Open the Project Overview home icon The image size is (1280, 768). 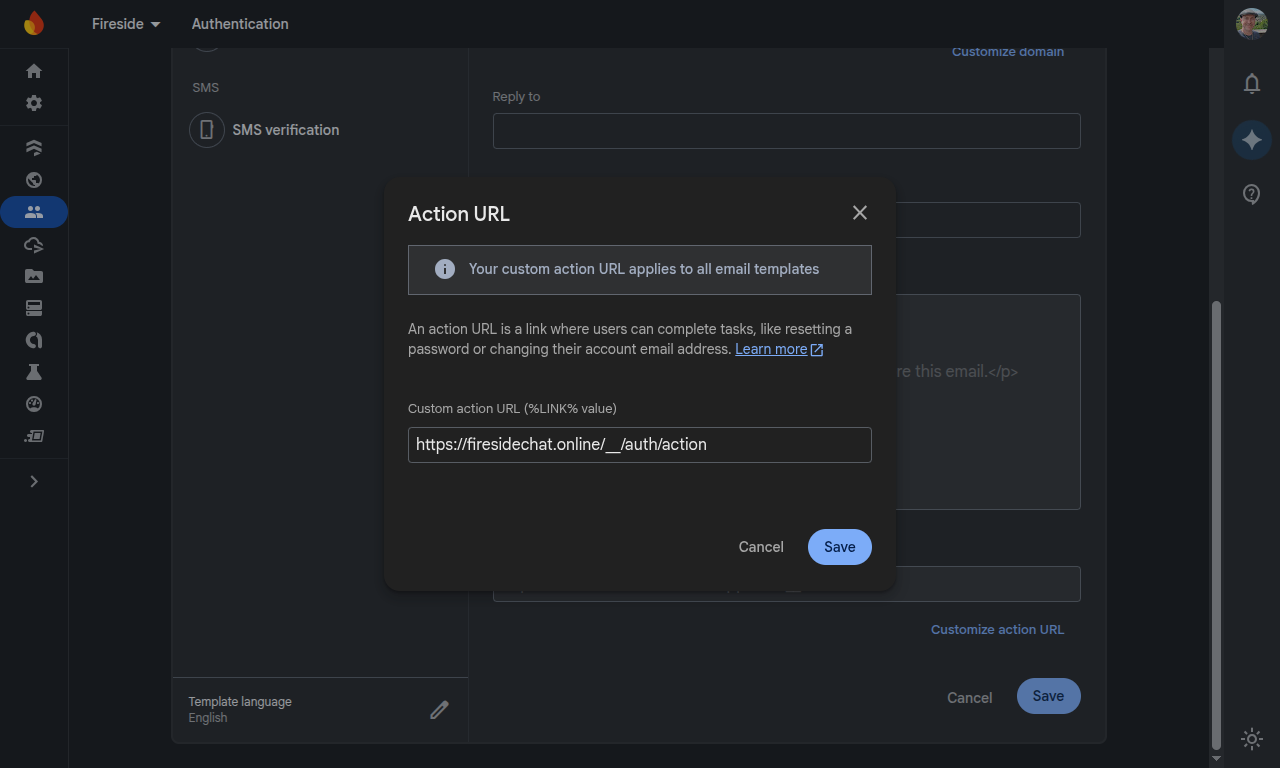coord(33,71)
